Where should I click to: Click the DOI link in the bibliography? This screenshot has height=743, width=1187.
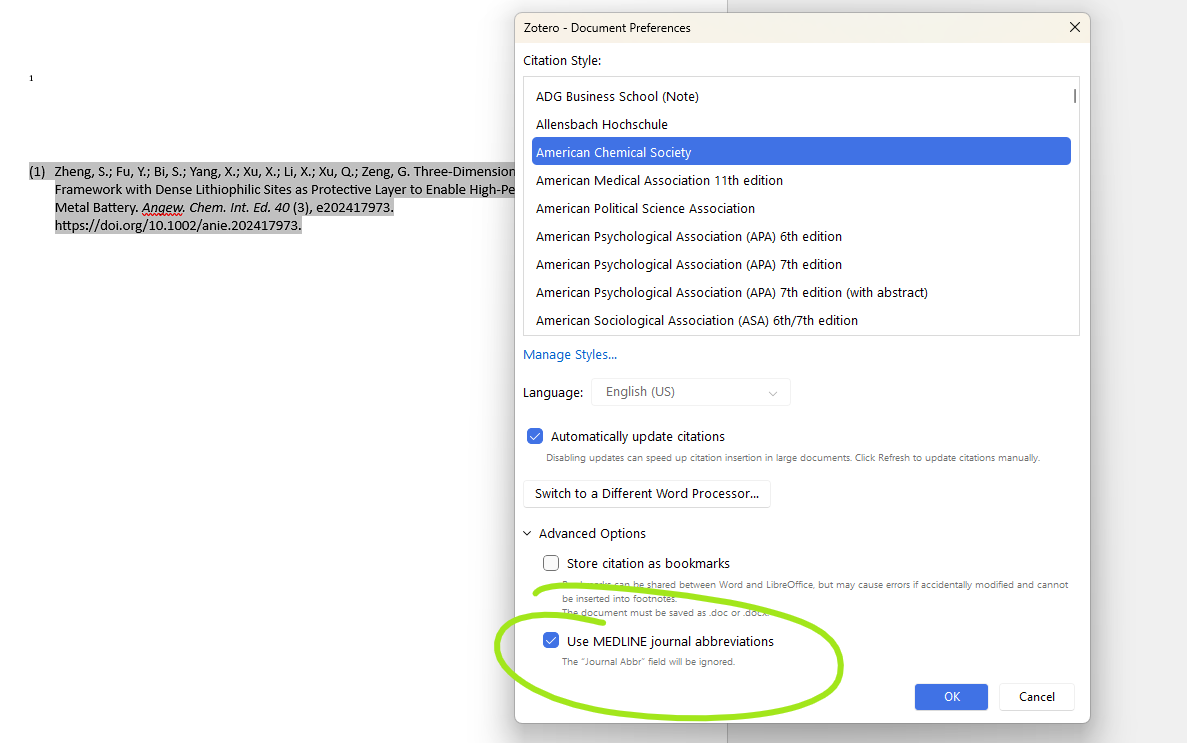178,226
